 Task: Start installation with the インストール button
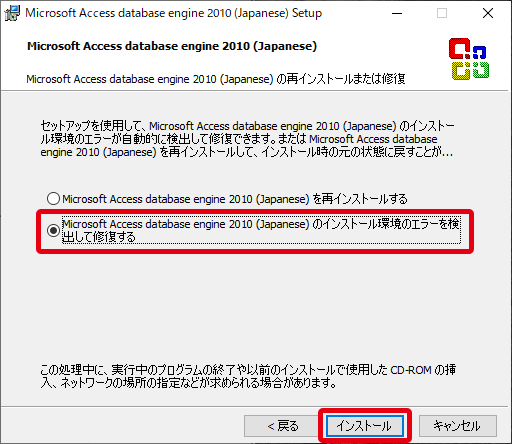coord(365,426)
